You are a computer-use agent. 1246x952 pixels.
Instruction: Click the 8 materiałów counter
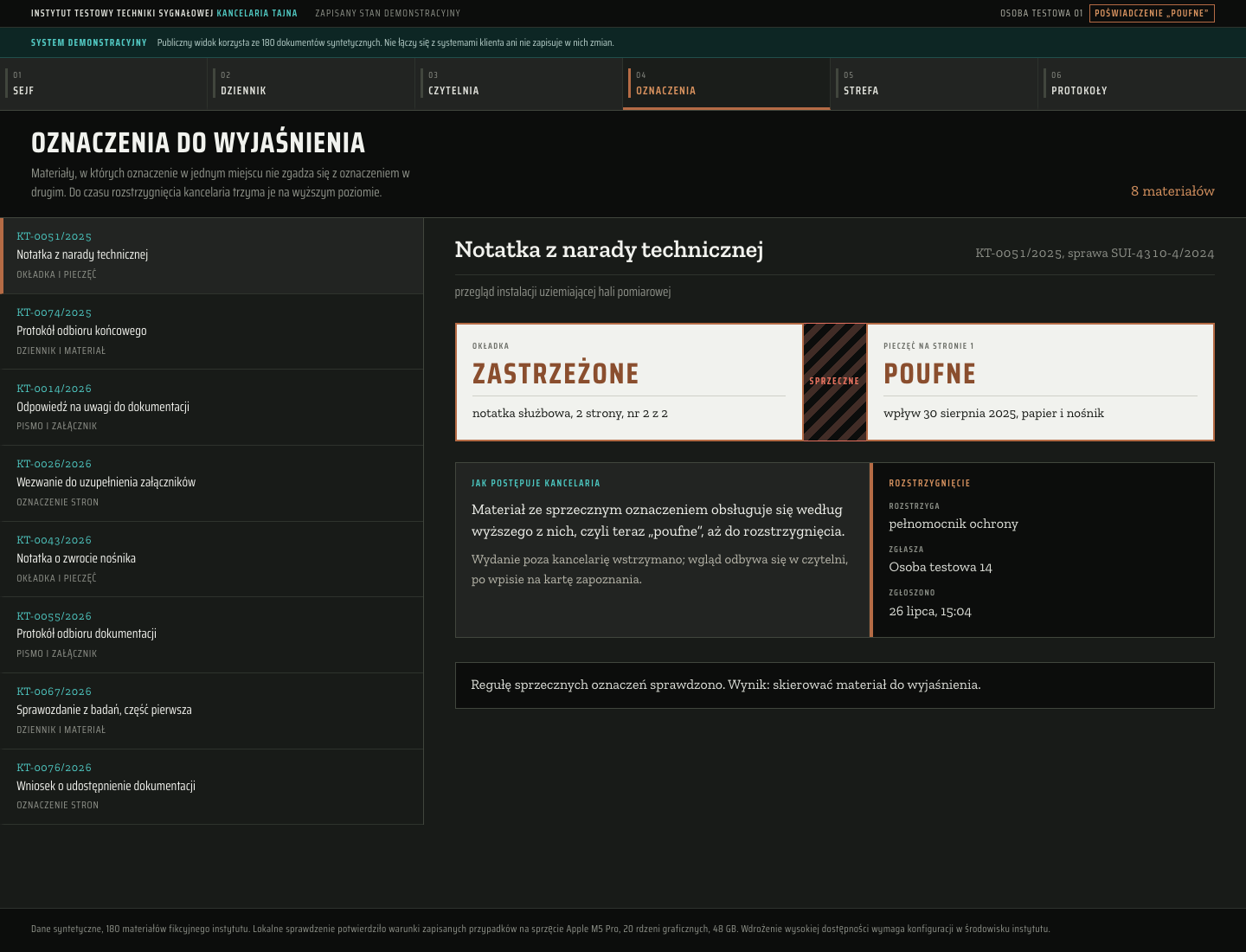click(x=1172, y=191)
